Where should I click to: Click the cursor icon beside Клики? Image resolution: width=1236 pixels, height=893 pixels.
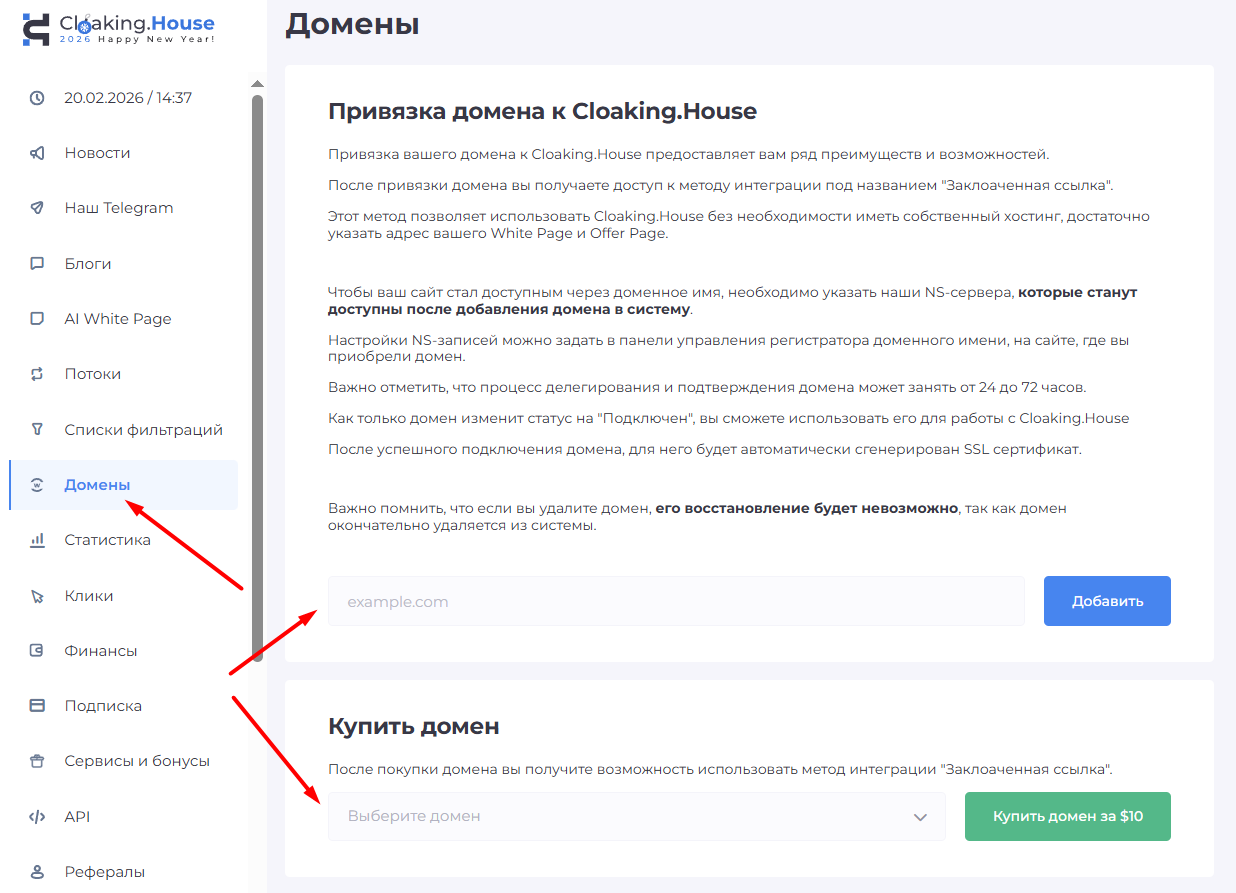point(37,596)
